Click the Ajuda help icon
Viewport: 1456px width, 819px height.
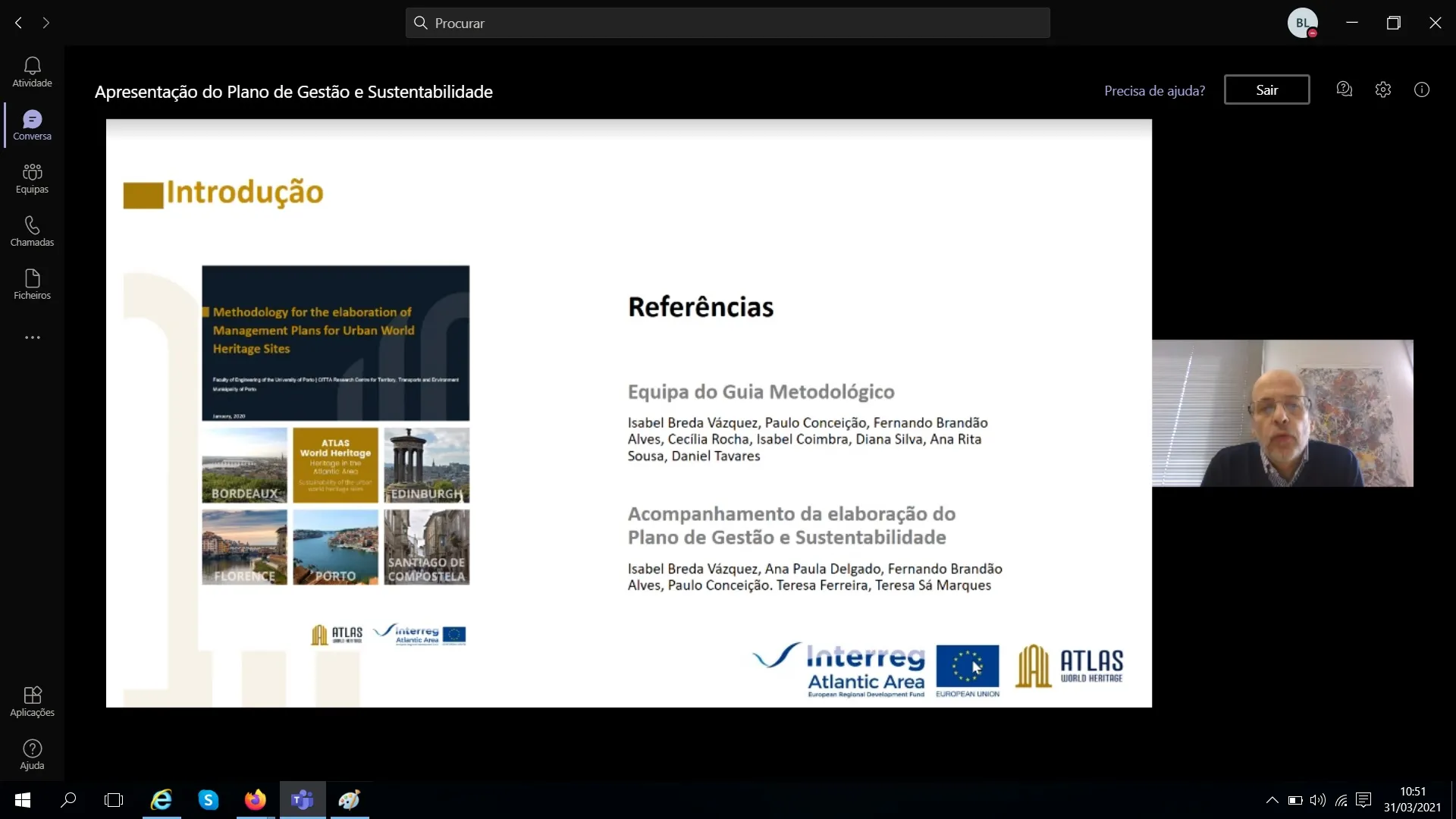click(32, 755)
